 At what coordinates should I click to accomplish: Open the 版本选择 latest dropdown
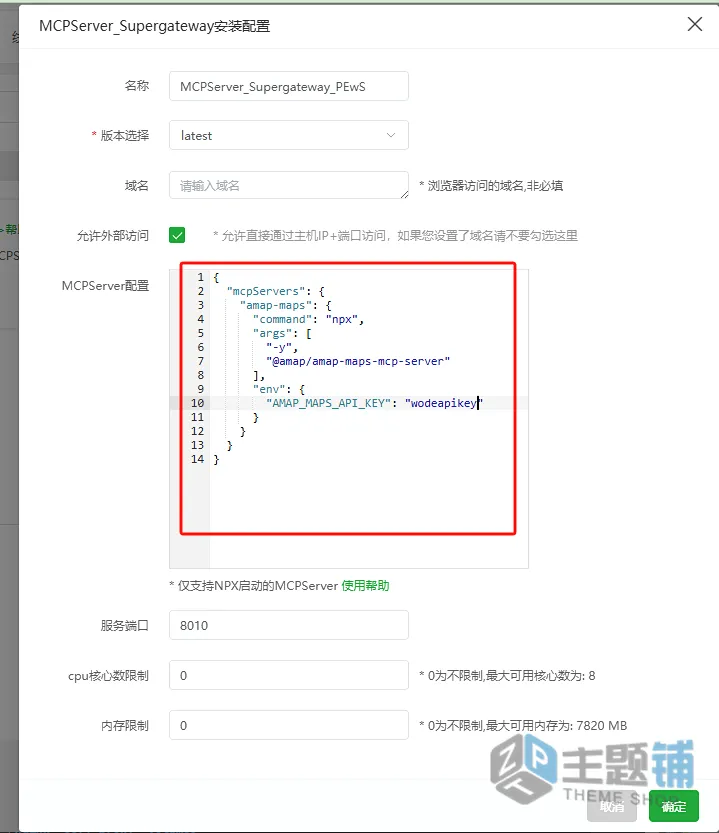pos(289,135)
